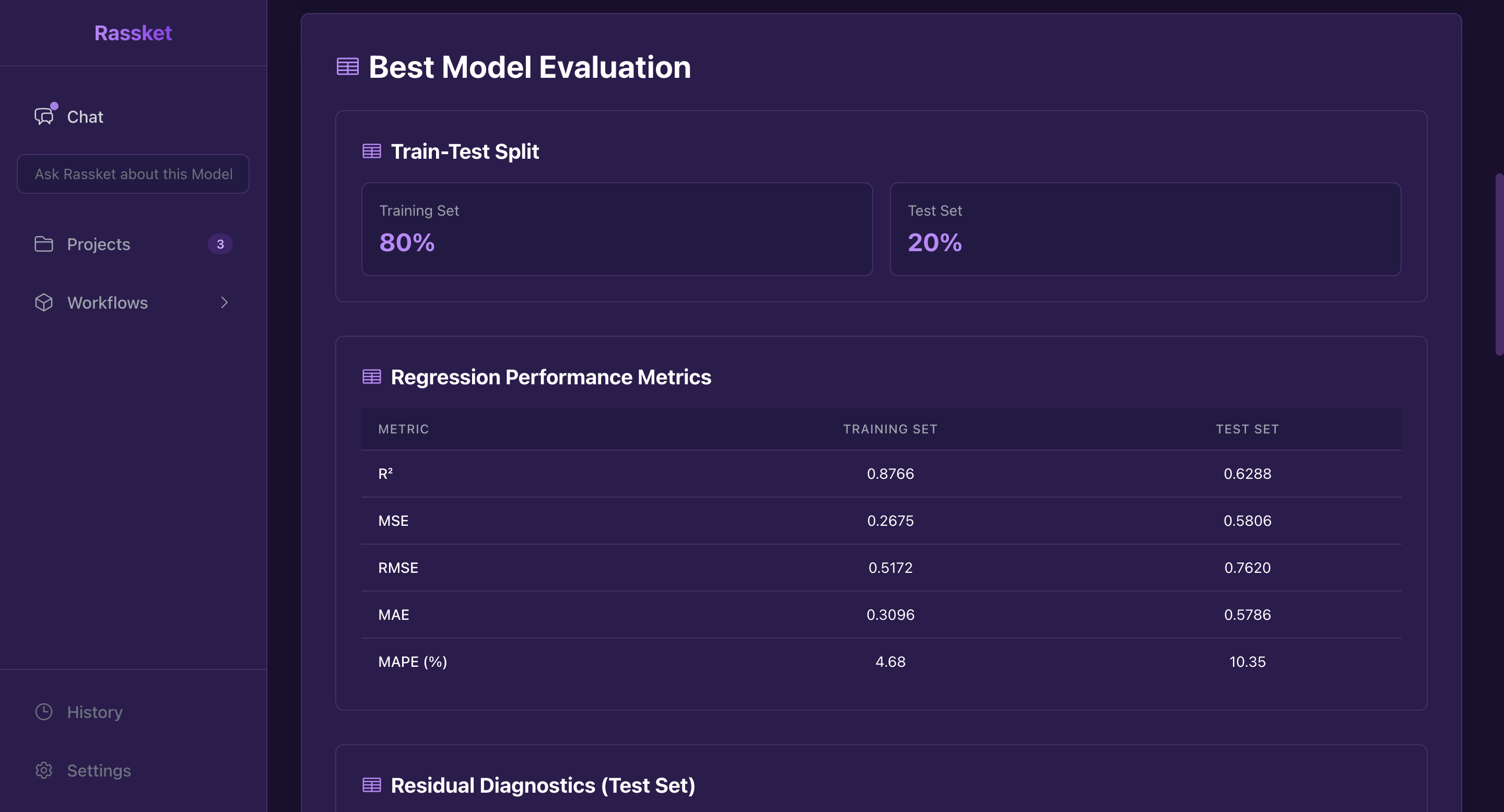Click the folder icon next to Projects
Image resolution: width=1504 pixels, height=812 pixels.
pyautogui.click(x=43, y=244)
